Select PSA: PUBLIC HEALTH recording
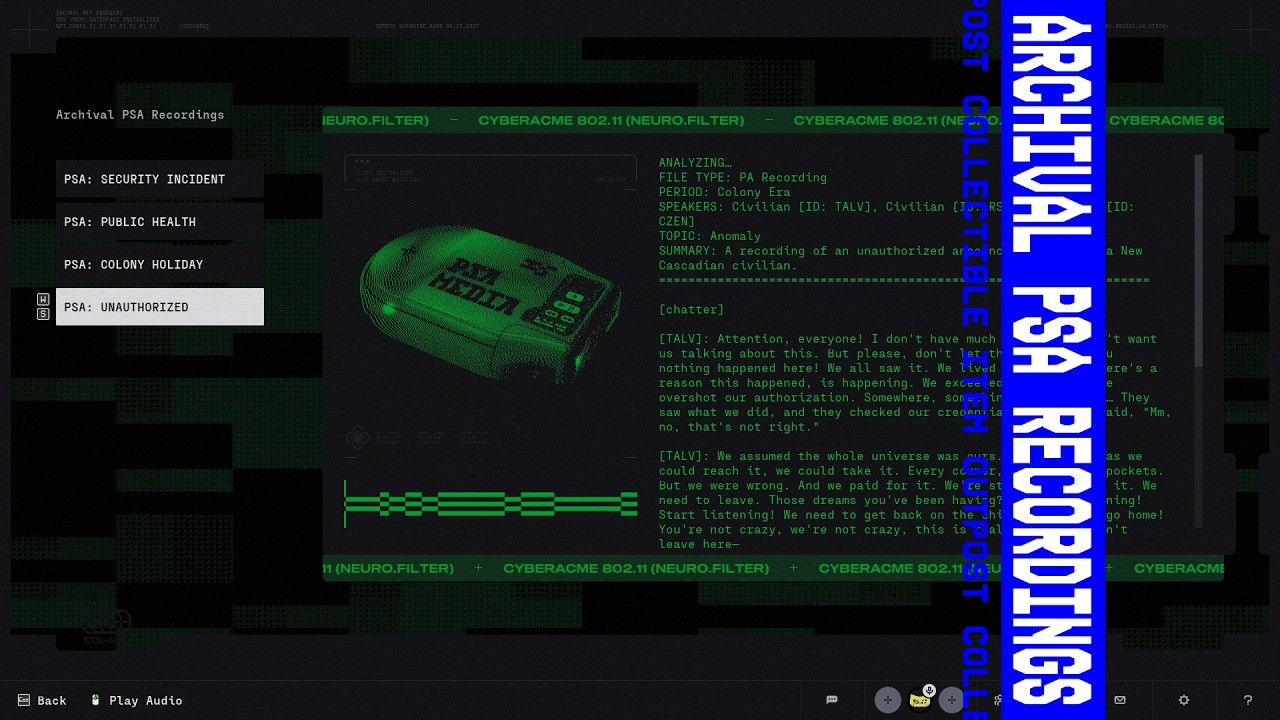 coord(160,222)
